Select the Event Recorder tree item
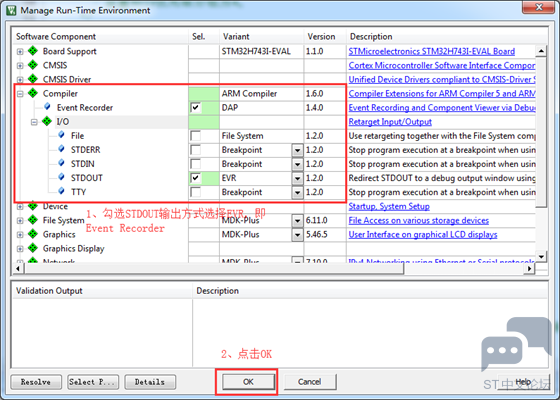This screenshot has height=400, width=560. pos(85,108)
